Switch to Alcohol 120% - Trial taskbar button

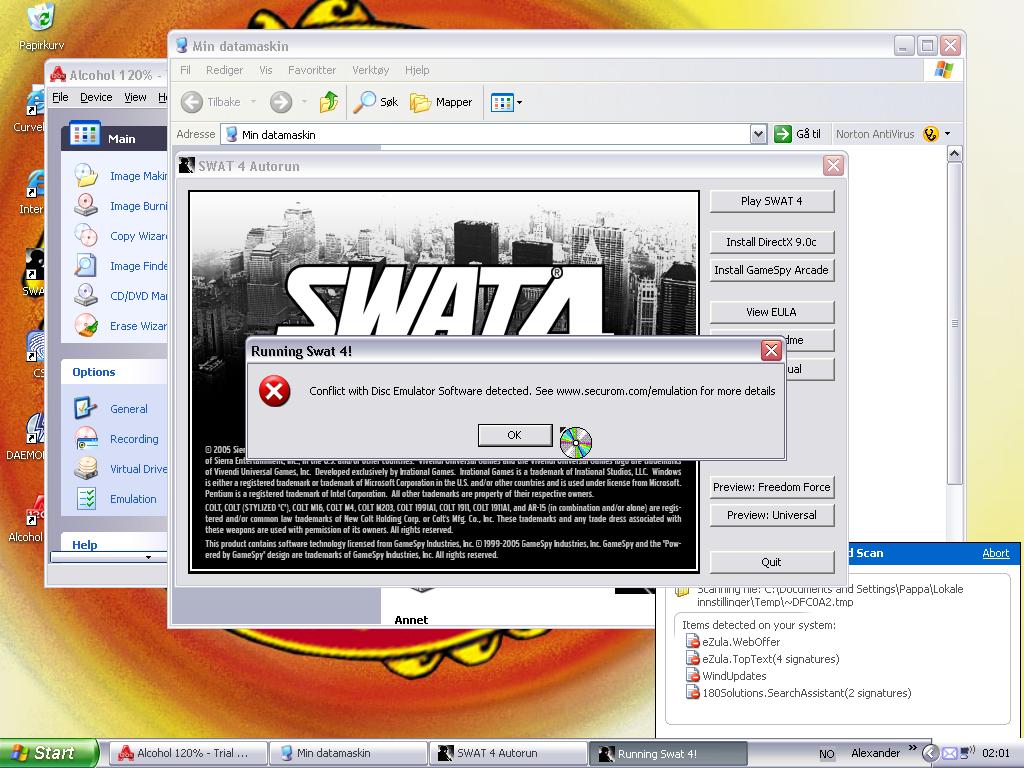click(x=187, y=753)
